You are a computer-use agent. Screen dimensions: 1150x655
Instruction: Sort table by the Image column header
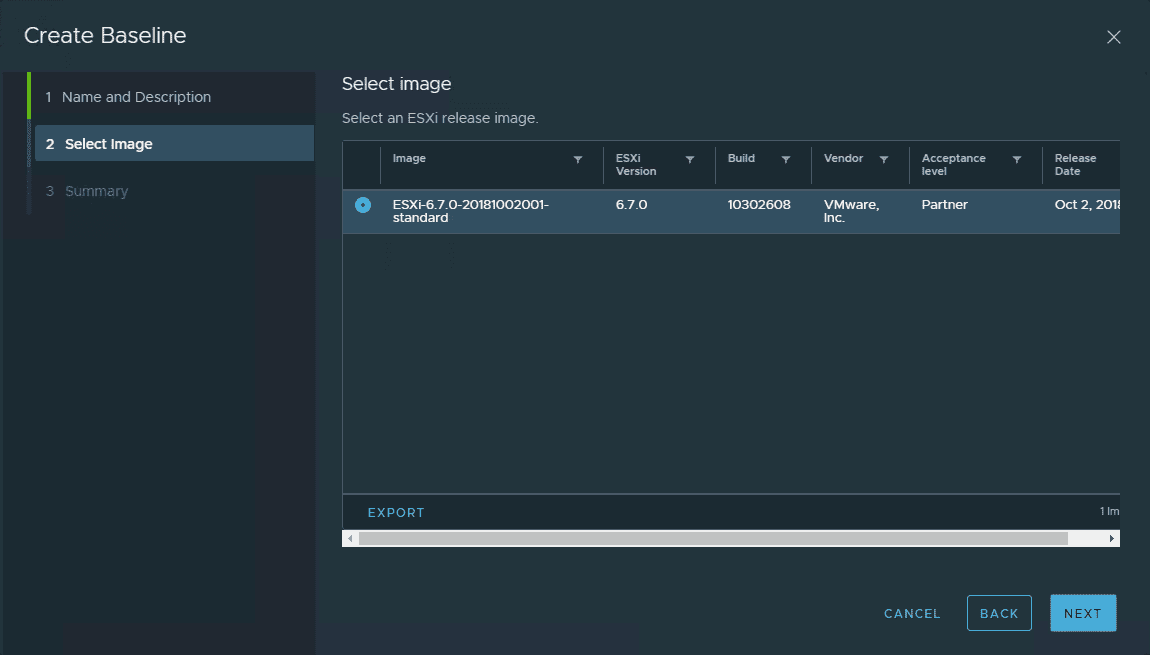point(409,159)
